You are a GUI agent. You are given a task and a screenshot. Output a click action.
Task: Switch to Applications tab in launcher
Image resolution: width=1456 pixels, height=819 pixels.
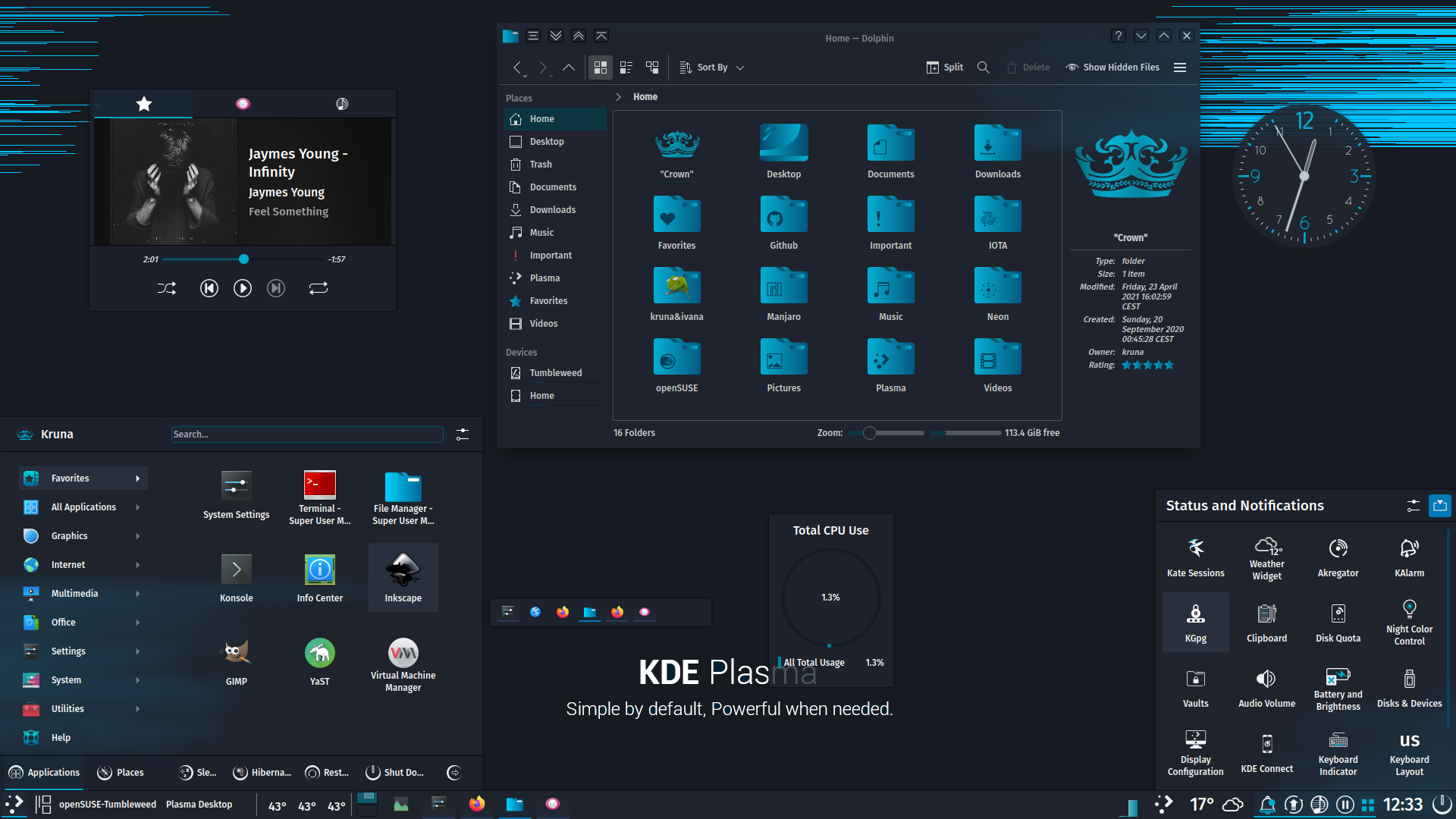[45, 773]
